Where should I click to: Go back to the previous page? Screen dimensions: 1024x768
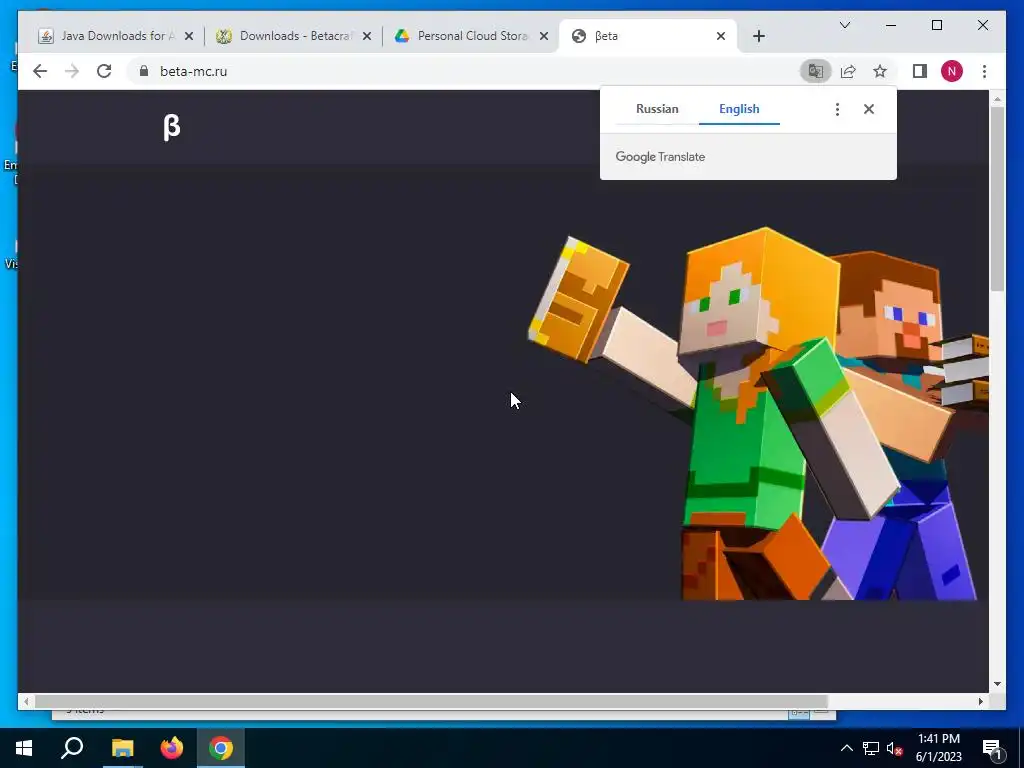pos(40,71)
